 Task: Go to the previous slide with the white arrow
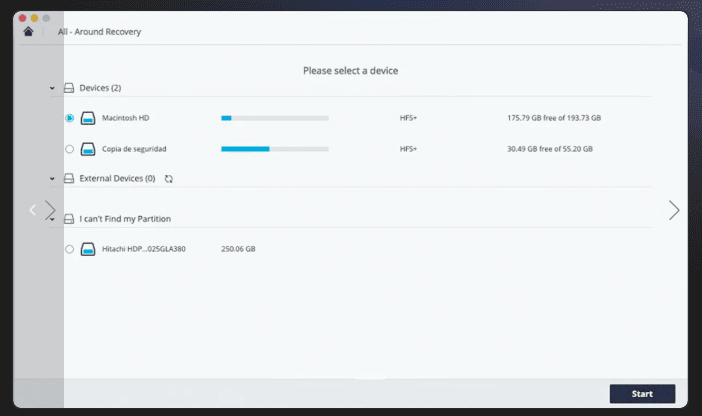click(x=33, y=210)
